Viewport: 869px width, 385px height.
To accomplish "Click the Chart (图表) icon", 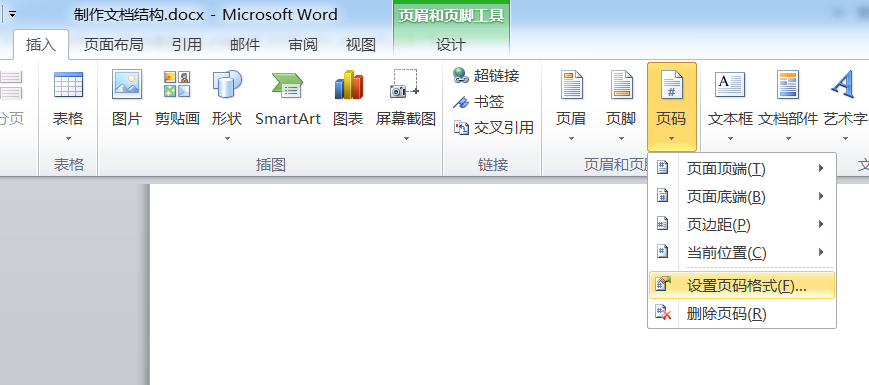I will coord(348,85).
